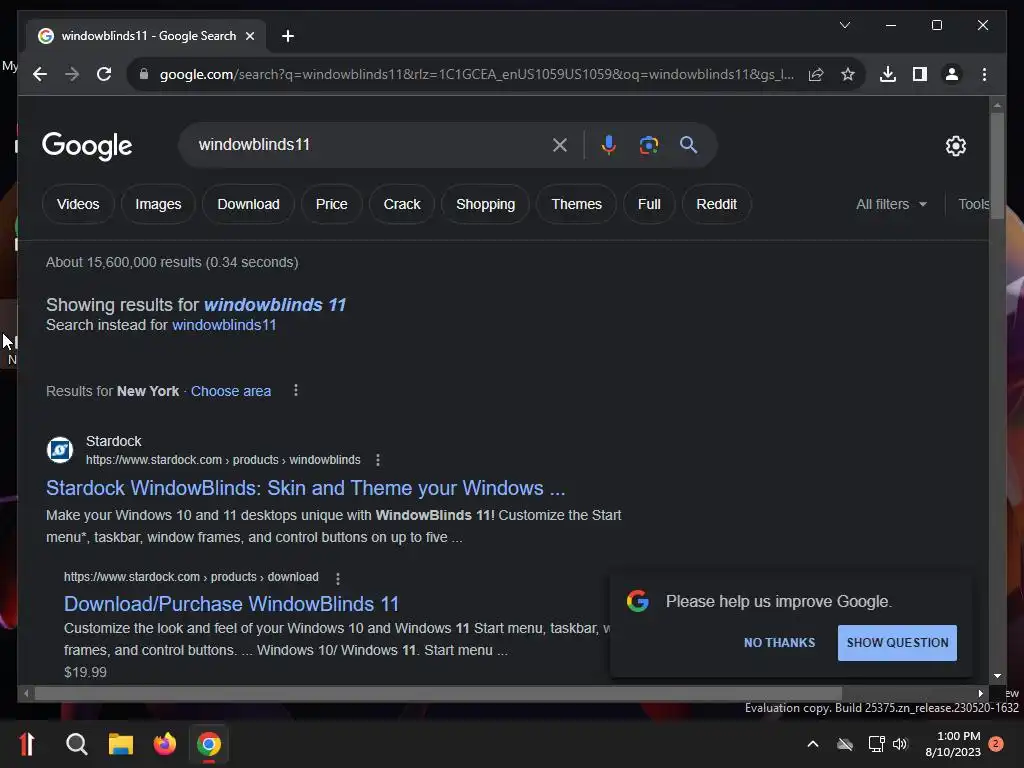Clear the search box text
Image resolution: width=1024 pixels, height=768 pixels.
click(x=560, y=145)
